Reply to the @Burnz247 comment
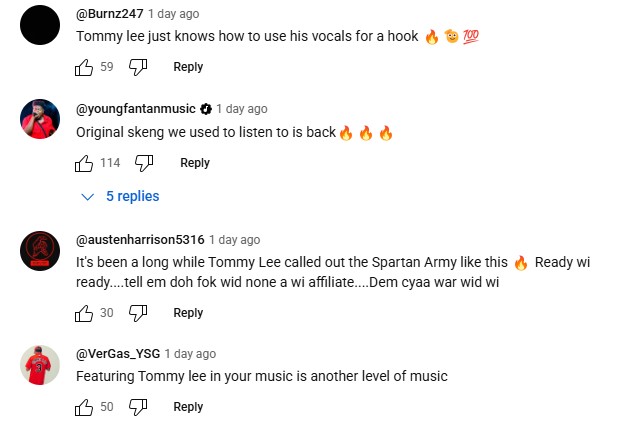Image resolution: width=626 pixels, height=426 pixels. click(x=188, y=67)
